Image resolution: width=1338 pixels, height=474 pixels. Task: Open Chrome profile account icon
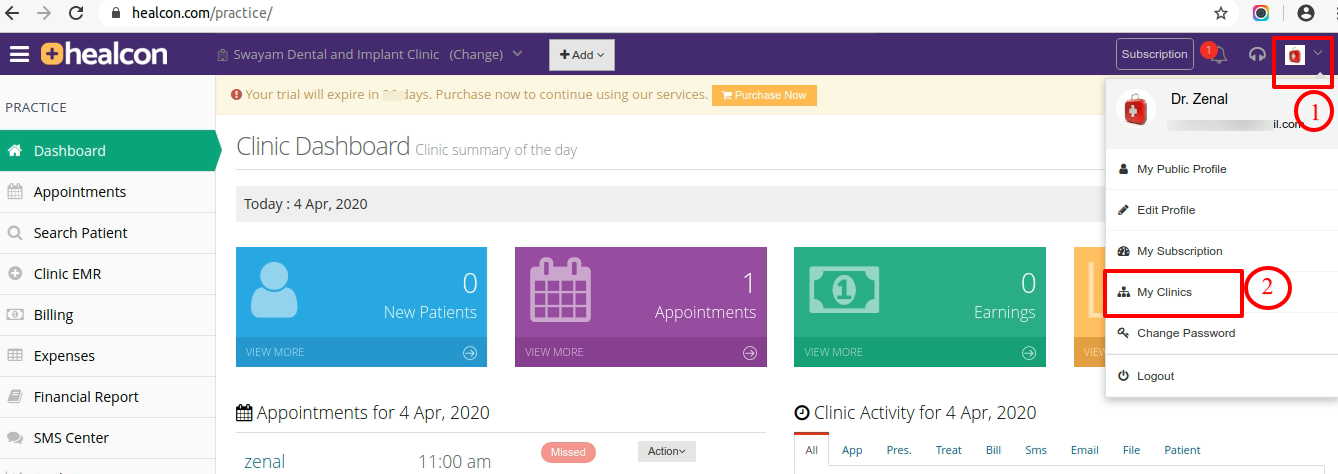click(x=1306, y=14)
